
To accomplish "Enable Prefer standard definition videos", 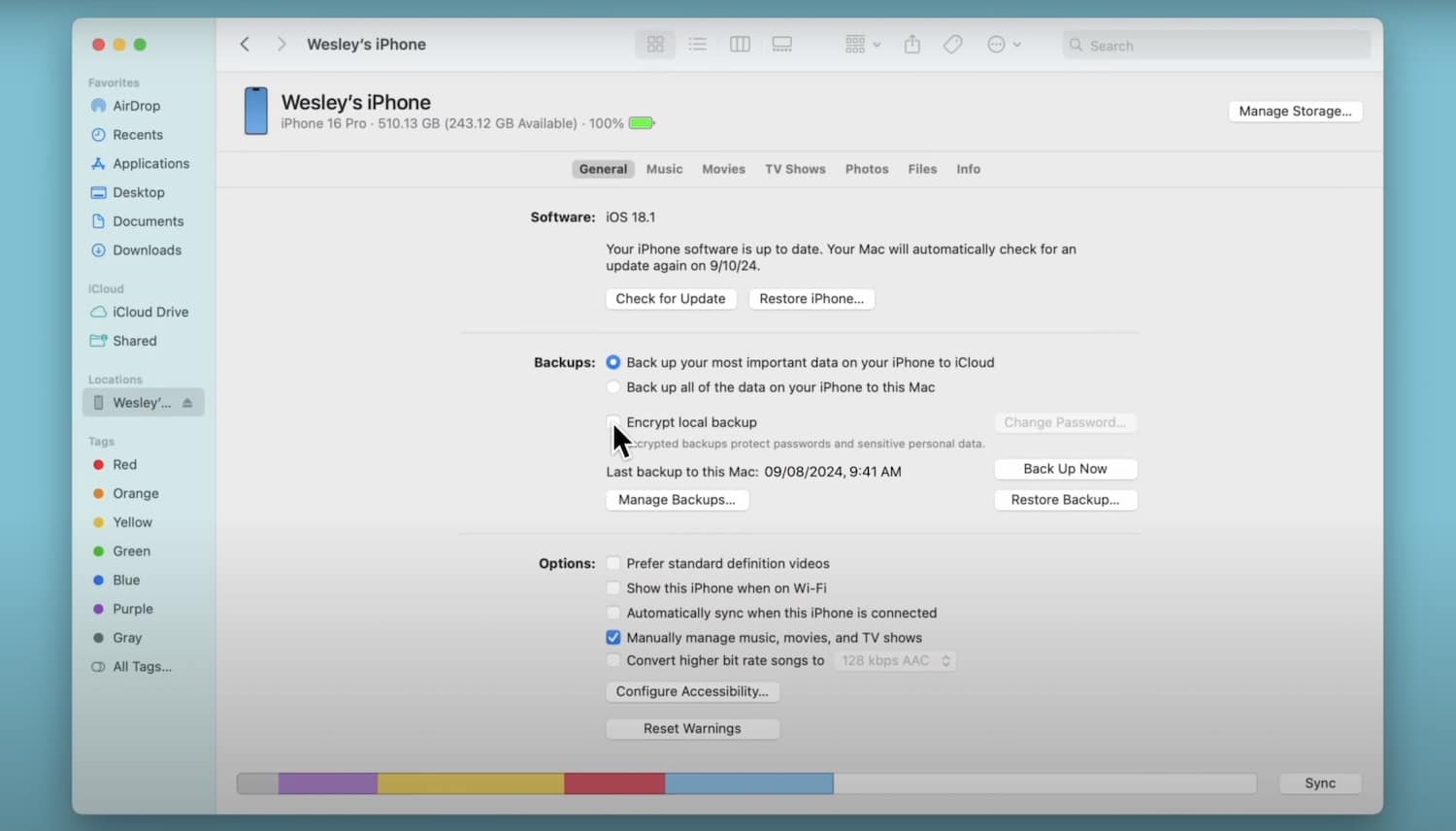I will 613,563.
